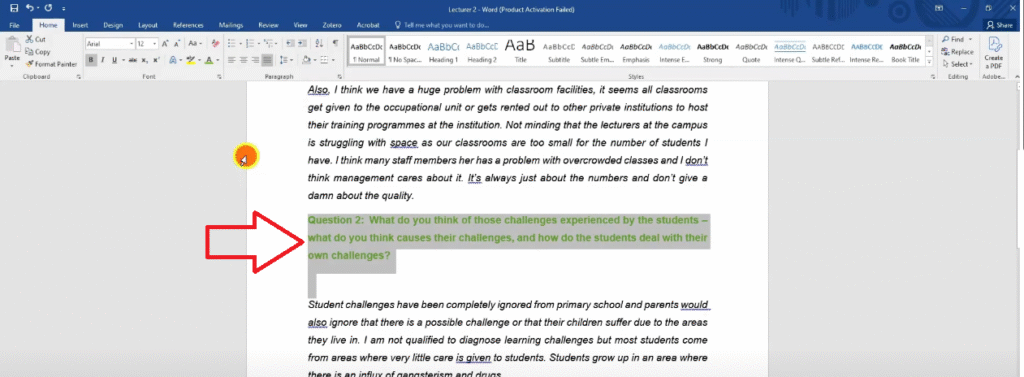Switch to the Layout tab

tap(148, 25)
